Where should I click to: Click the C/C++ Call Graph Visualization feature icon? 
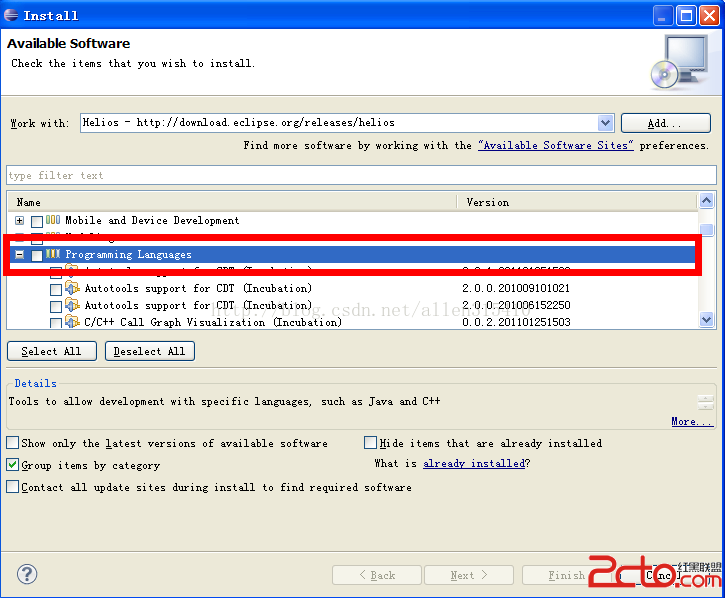[72, 321]
